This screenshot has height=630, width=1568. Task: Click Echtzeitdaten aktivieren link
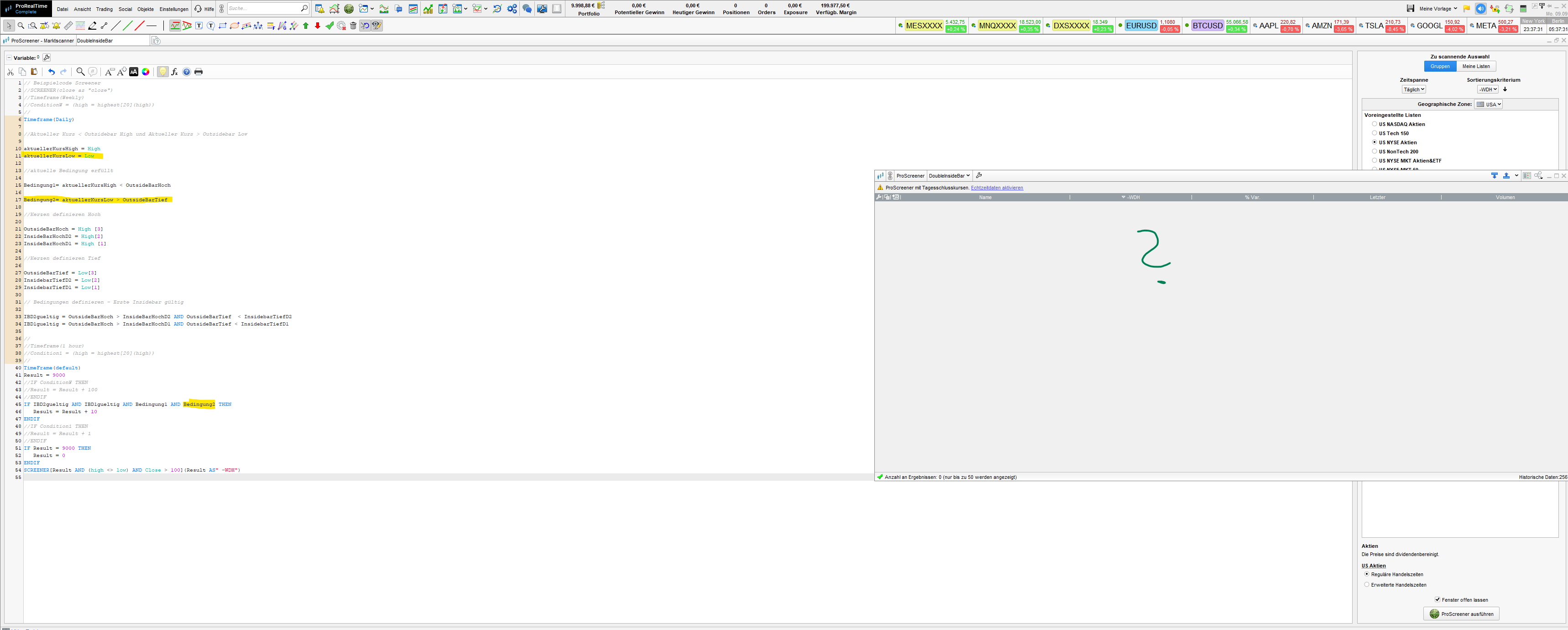pyautogui.click(x=997, y=188)
